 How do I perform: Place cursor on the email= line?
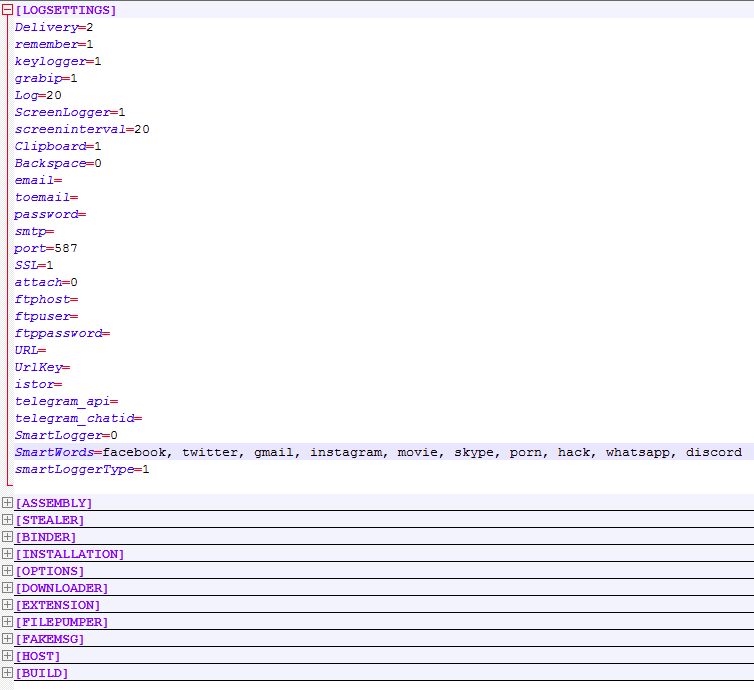click(x=38, y=180)
